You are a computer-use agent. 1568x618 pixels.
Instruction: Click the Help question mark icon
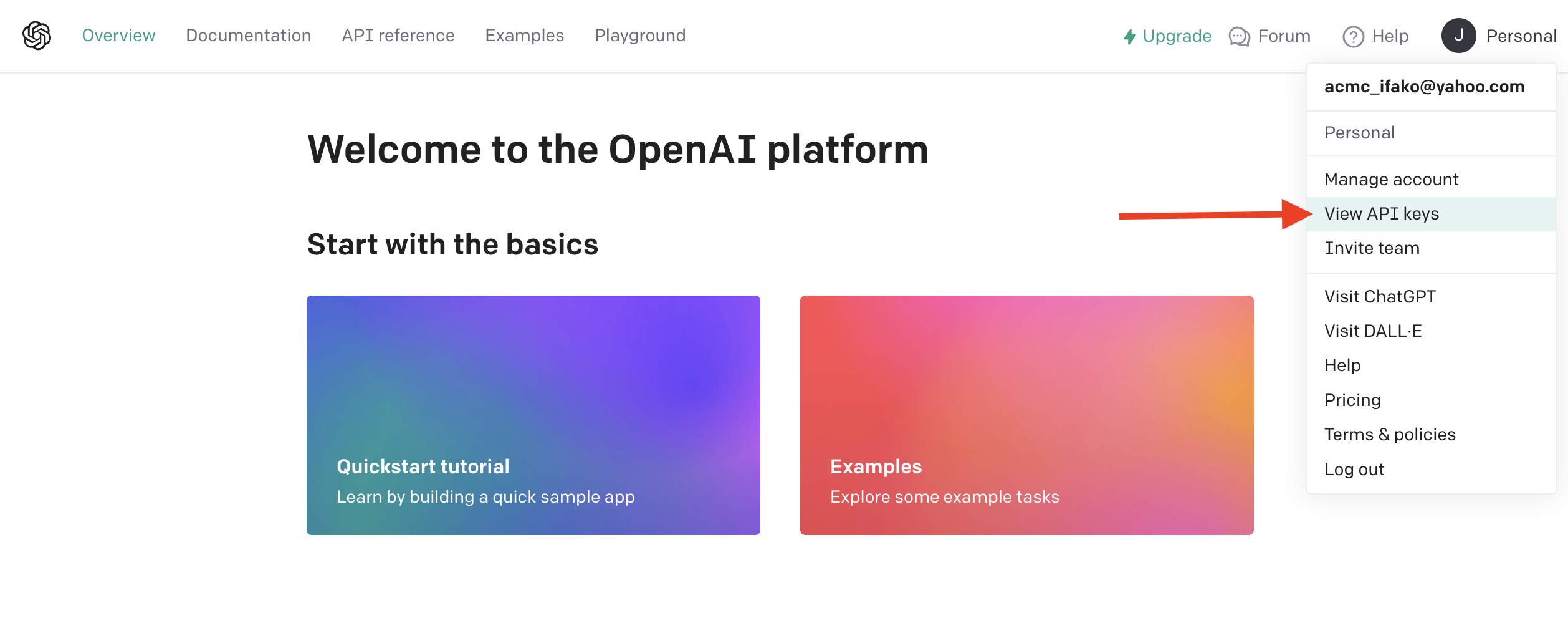1353,36
